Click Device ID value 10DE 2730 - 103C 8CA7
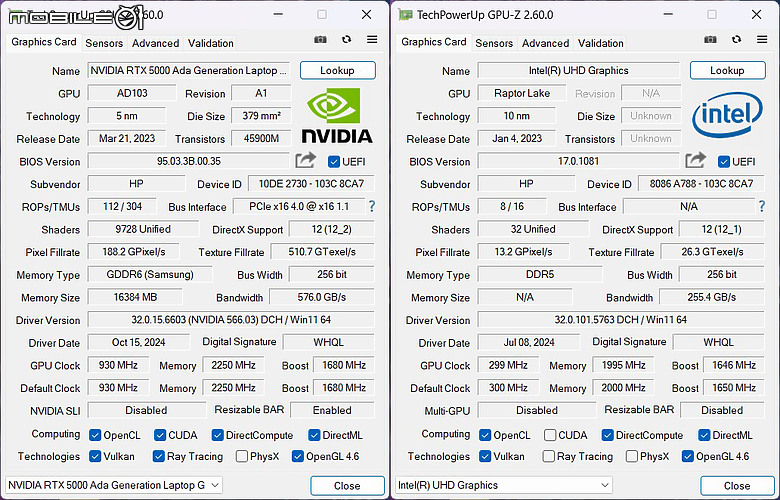 pos(311,184)
